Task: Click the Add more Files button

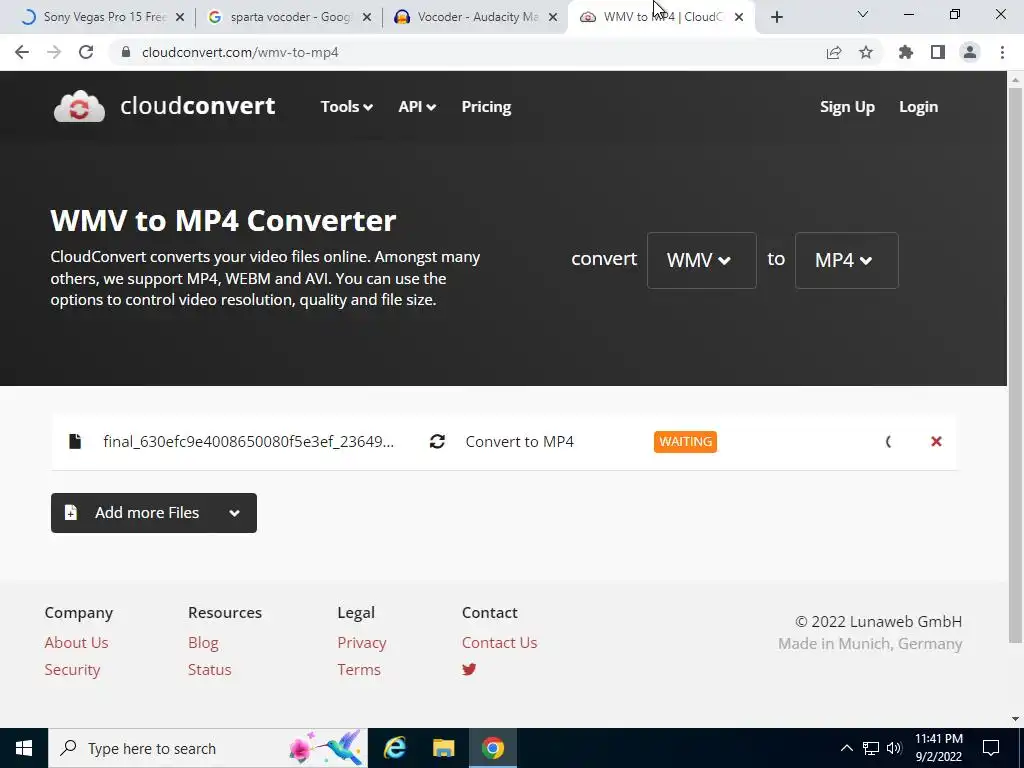Action: click(x=153, y=513)
